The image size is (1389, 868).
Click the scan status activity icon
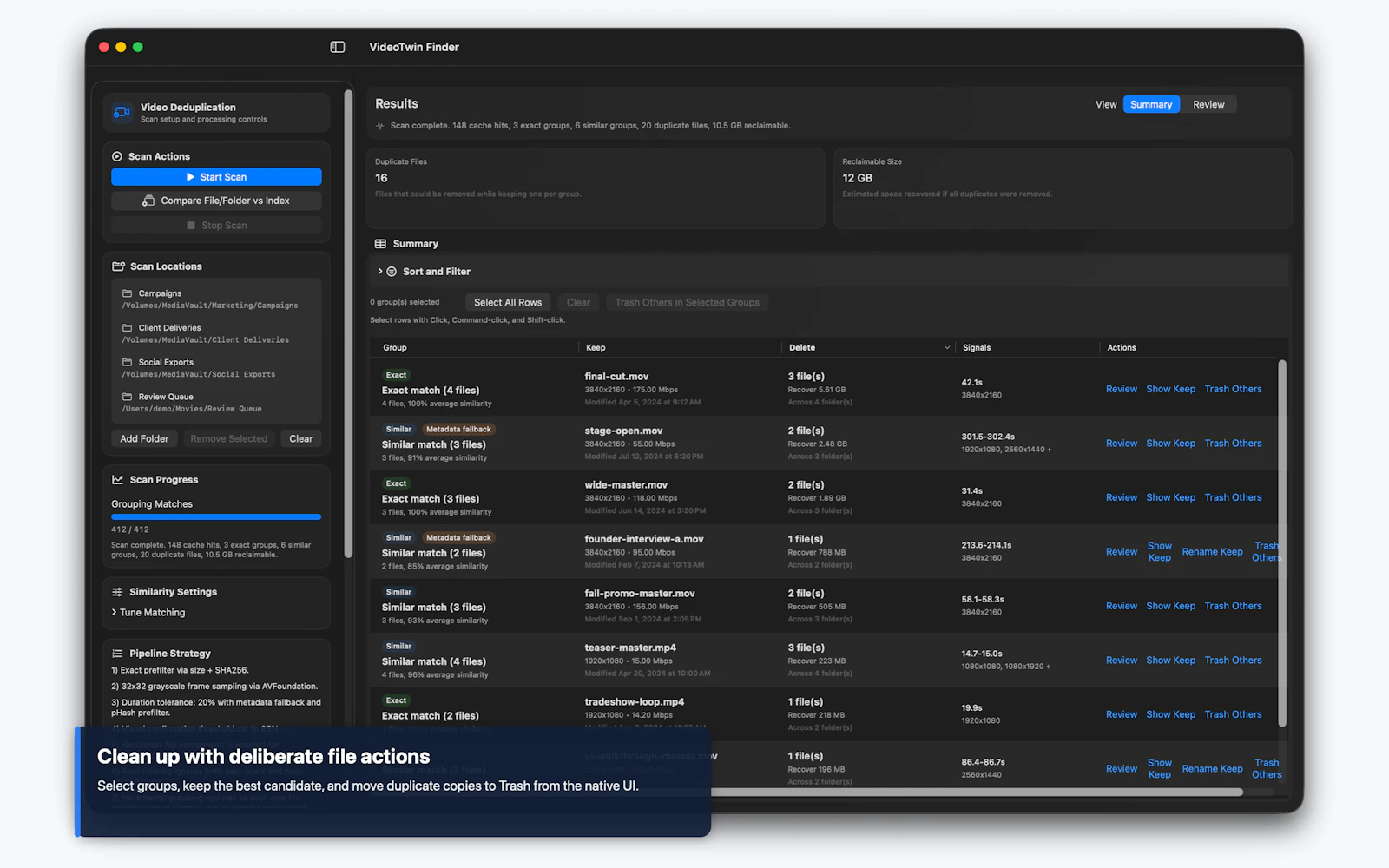click(379, 126)
